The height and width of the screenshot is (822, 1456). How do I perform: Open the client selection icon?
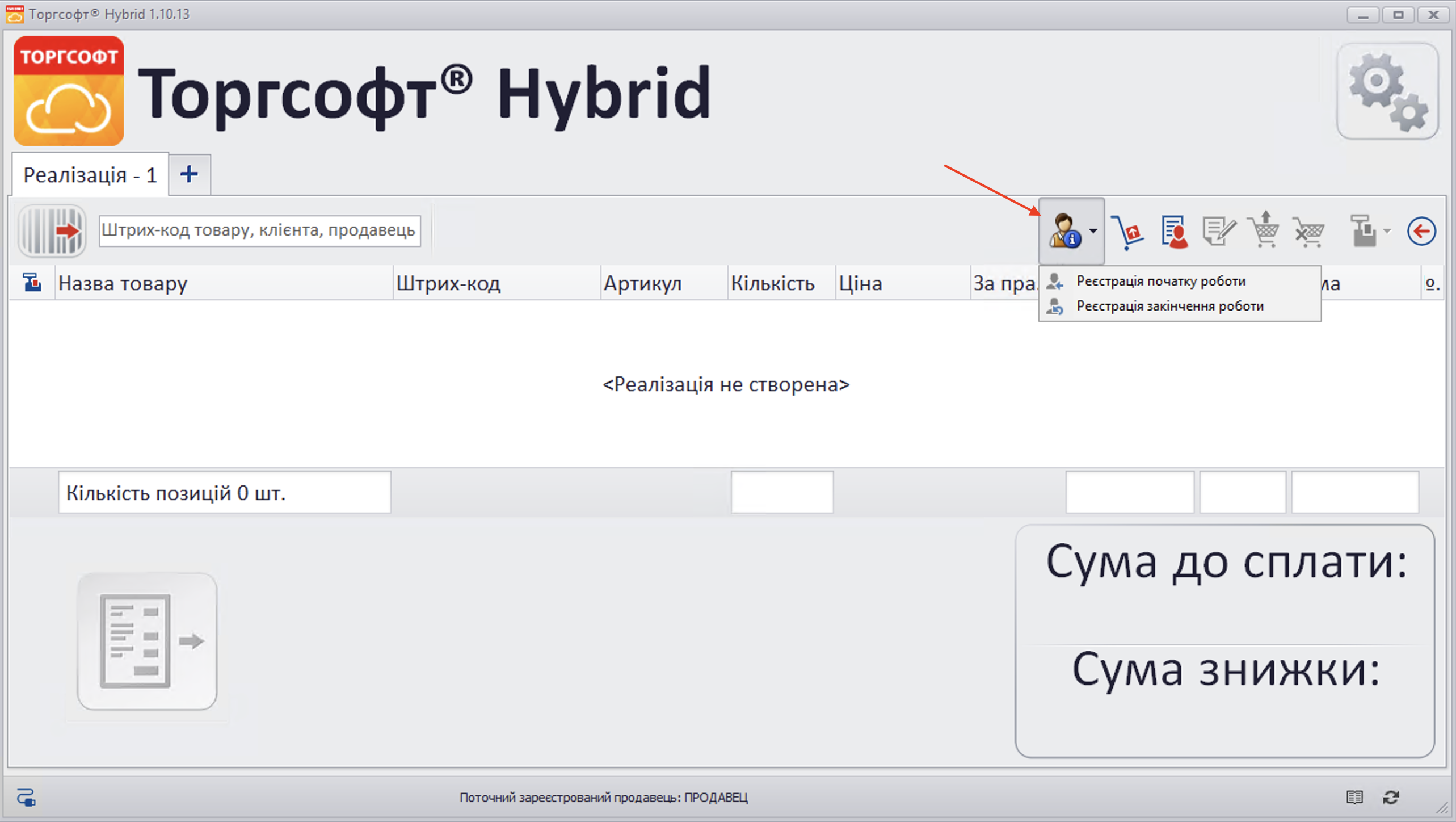pos(1173,231)
